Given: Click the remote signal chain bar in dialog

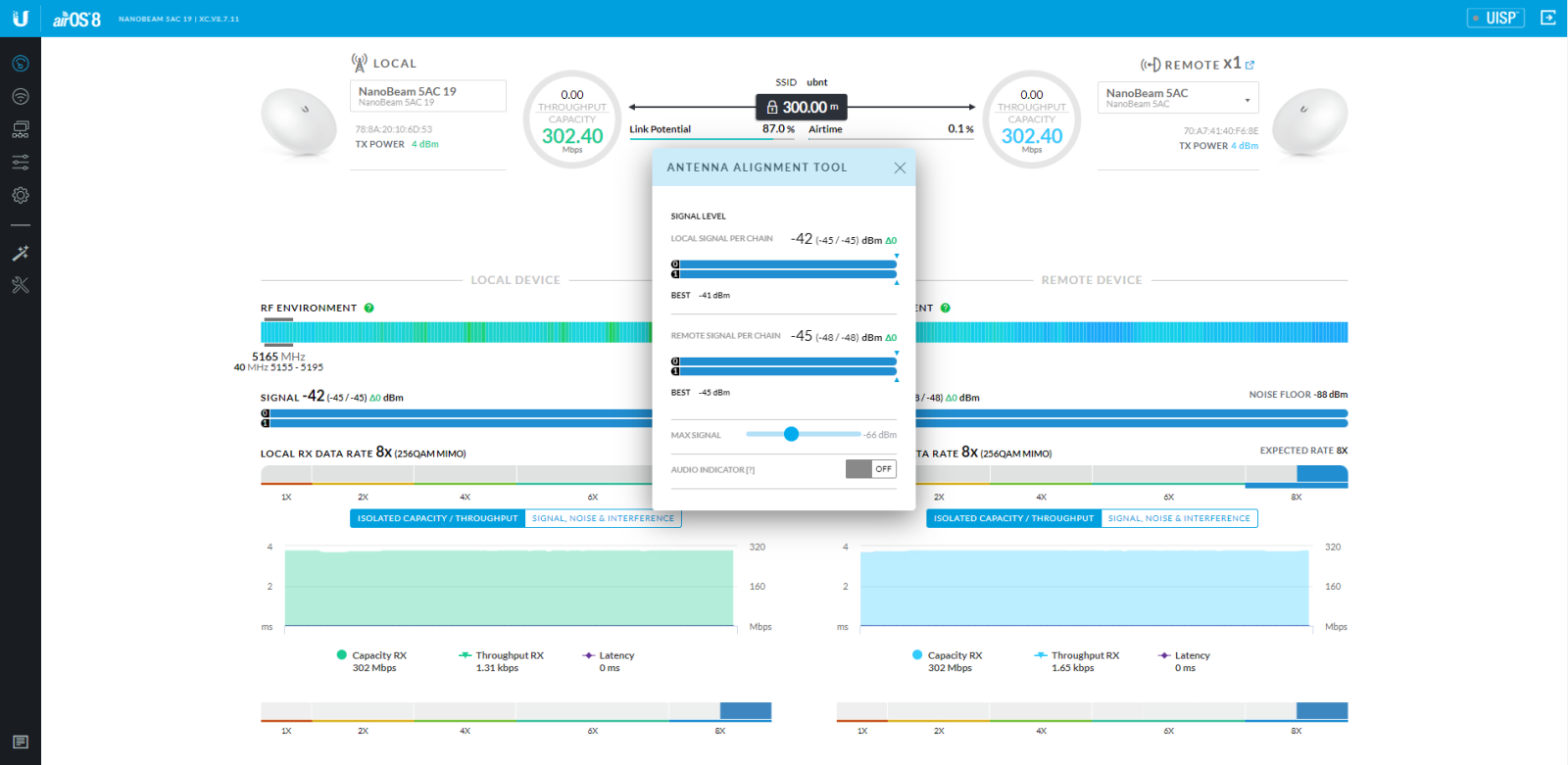Looking at the screenshot, I should pyautogui.click(x=783, y=366).
